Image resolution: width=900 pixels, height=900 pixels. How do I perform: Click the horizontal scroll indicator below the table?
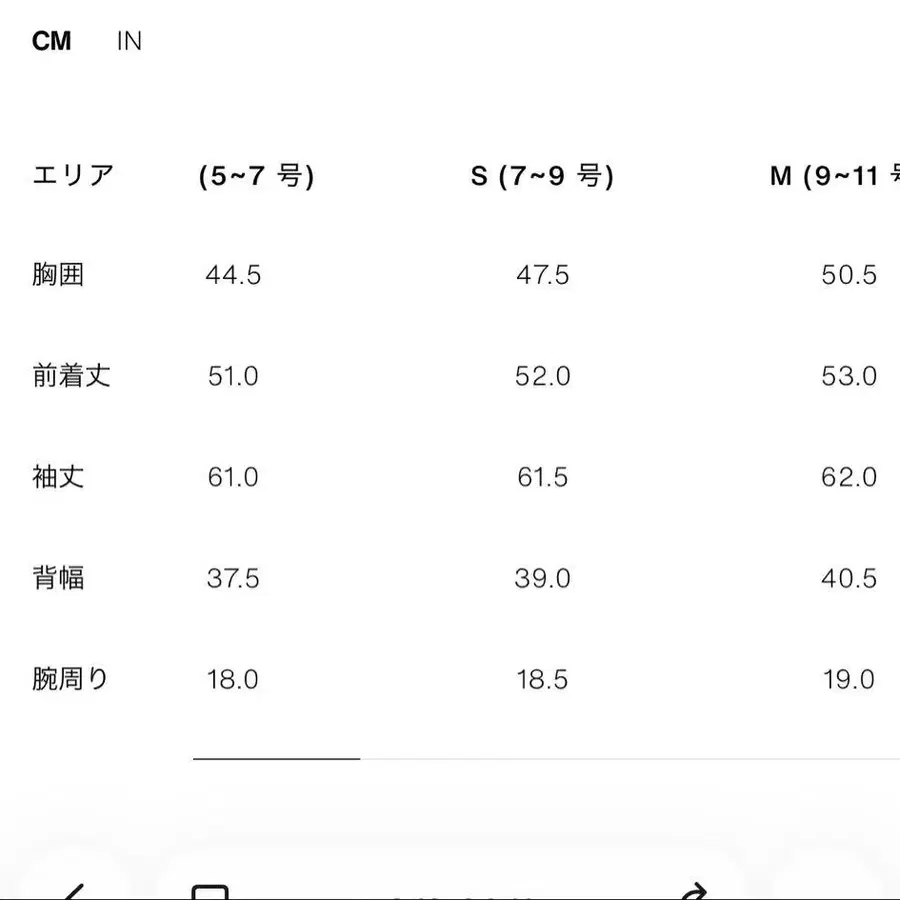pyautogui.click(x=275, y=758)
